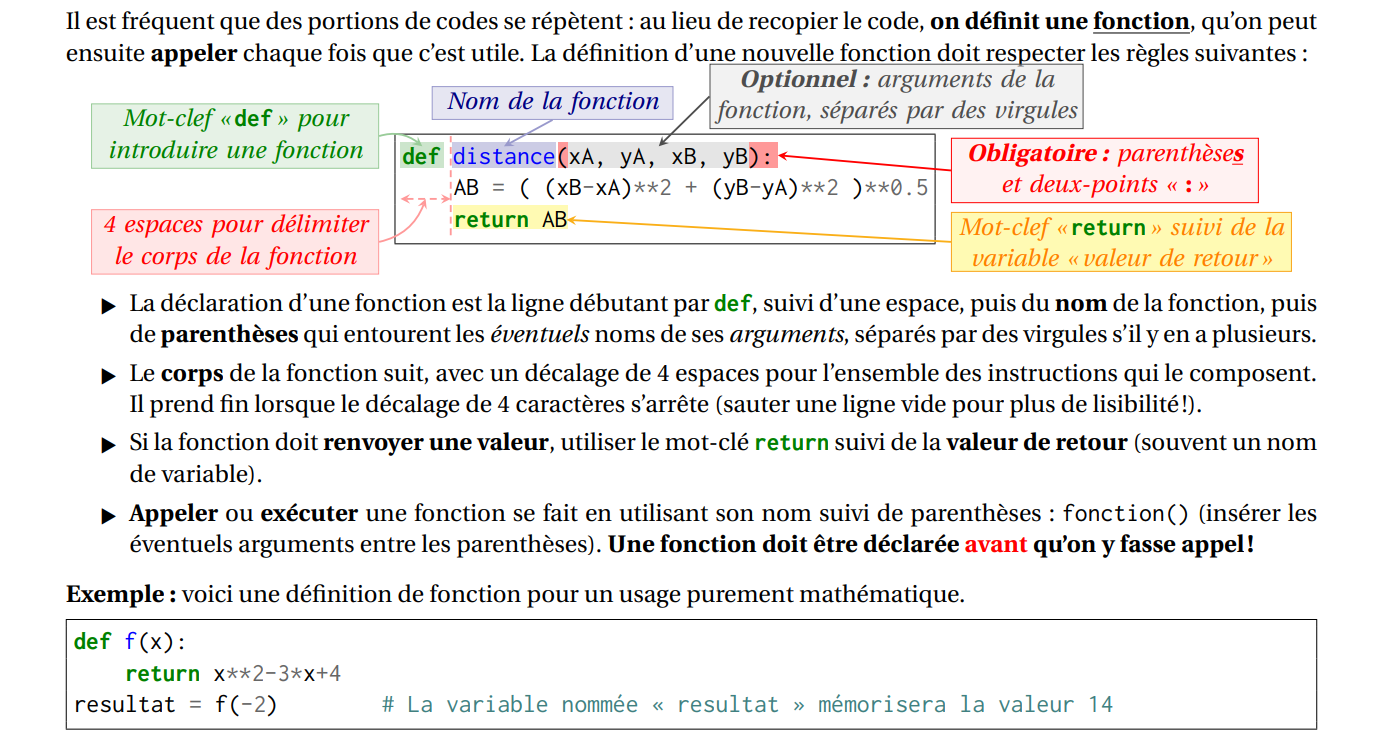Click the grey "Optionnel : arguments" annotation box
This screenshot has width=1385, height=739.
click(x=897, y=95)
